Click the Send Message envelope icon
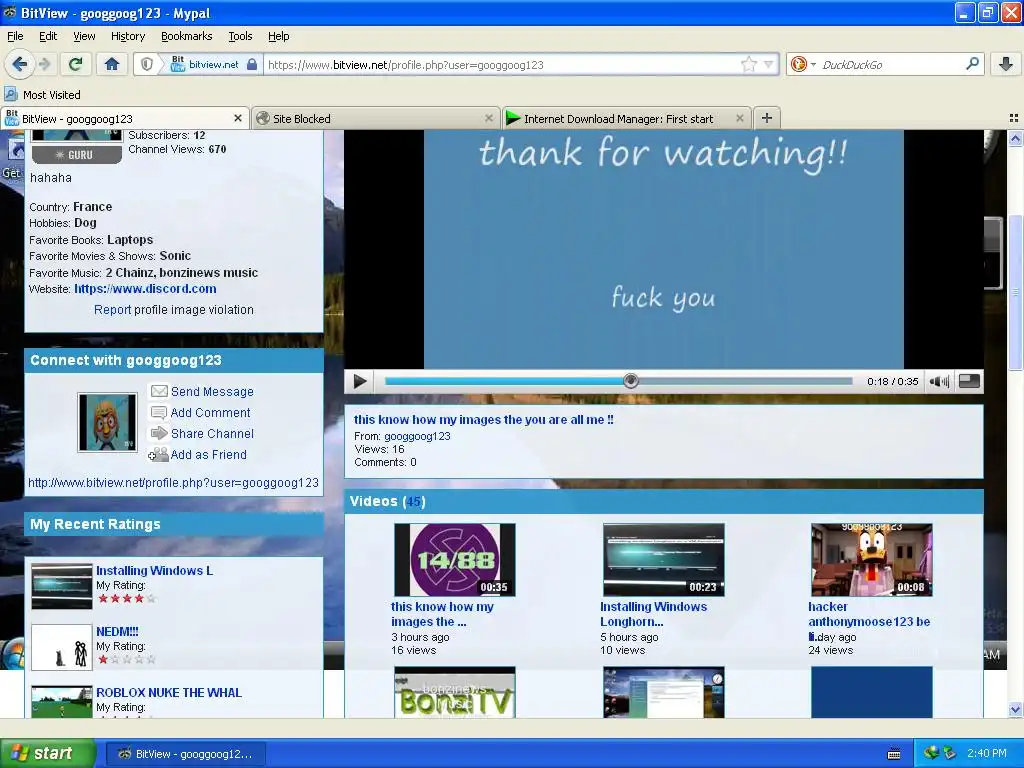This screenshot has width=1024, height=768. [x=159, y=391]
